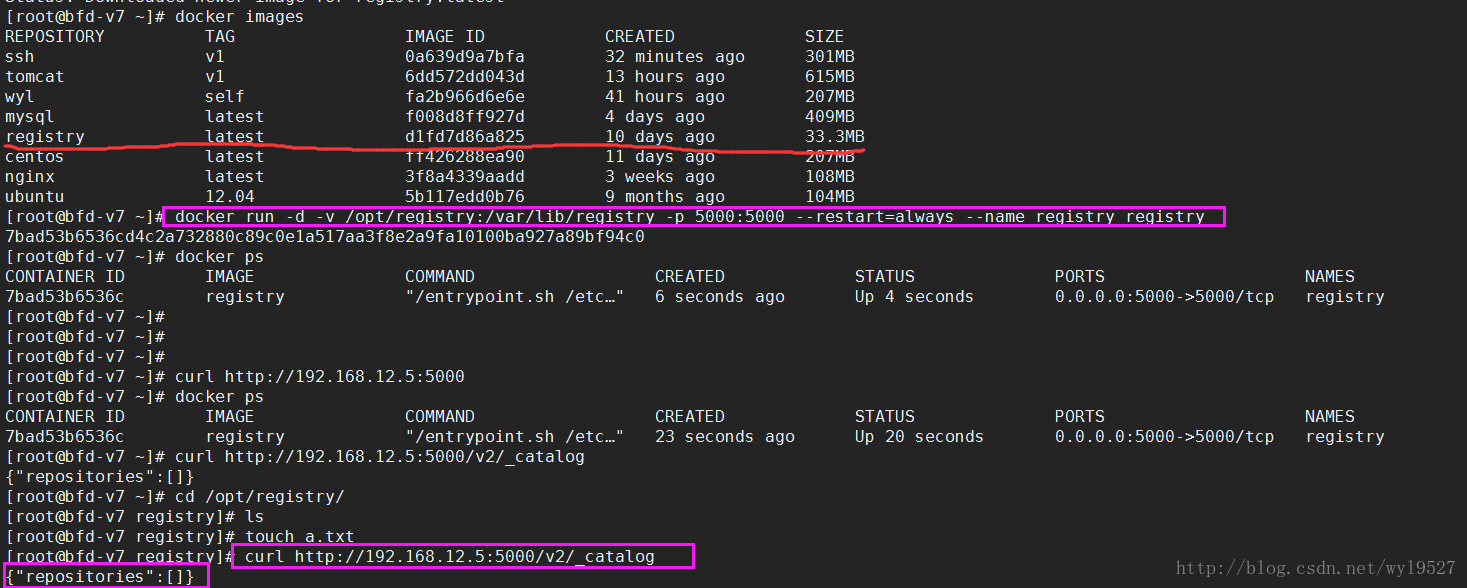Screen dimensions: 1467x588
Task: Click '11 days ago' in centos row
Action: pyautogui.click(x=660, y=156)
